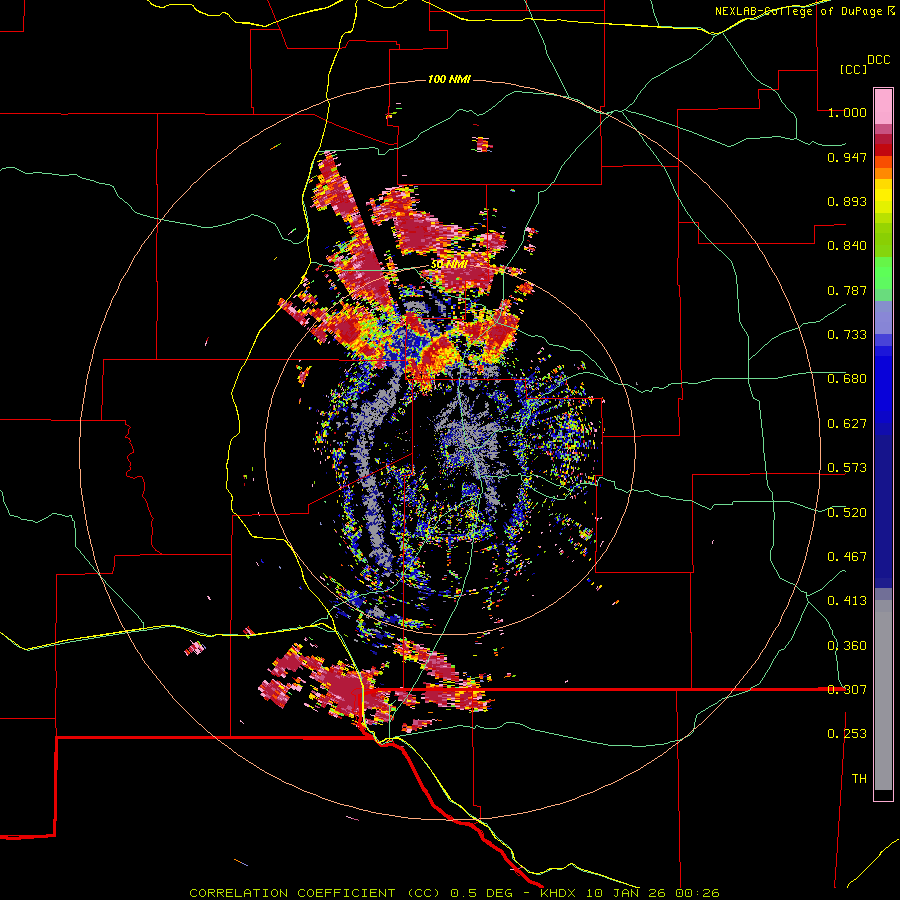This screenshot has height=900, width=900.
Task: Click the TH threshold label on the legend
Action: coord(859,779)
